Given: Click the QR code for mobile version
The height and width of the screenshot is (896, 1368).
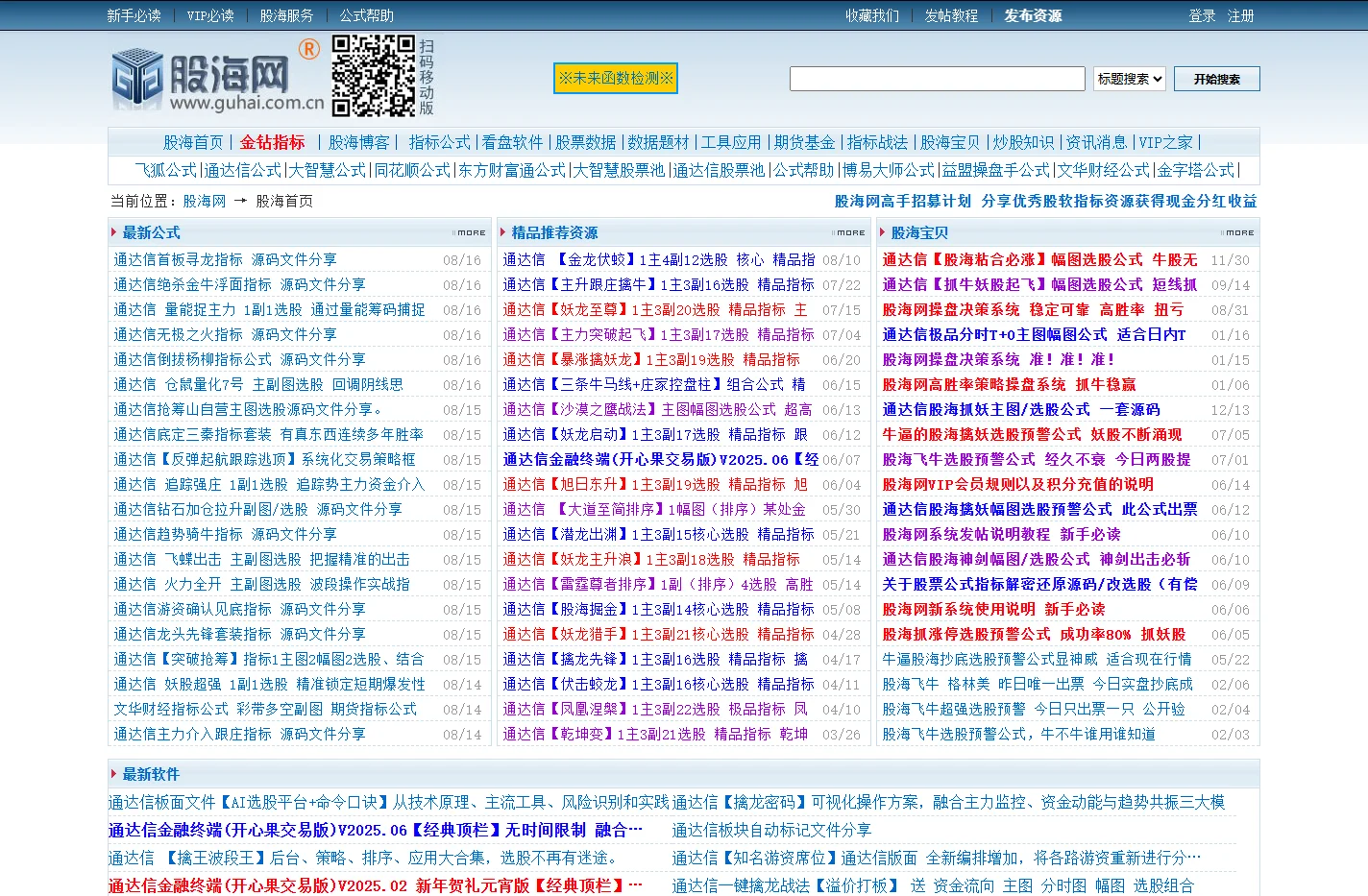Looking at the screenshot, I should pyautogui.click(x=374, y=76).
